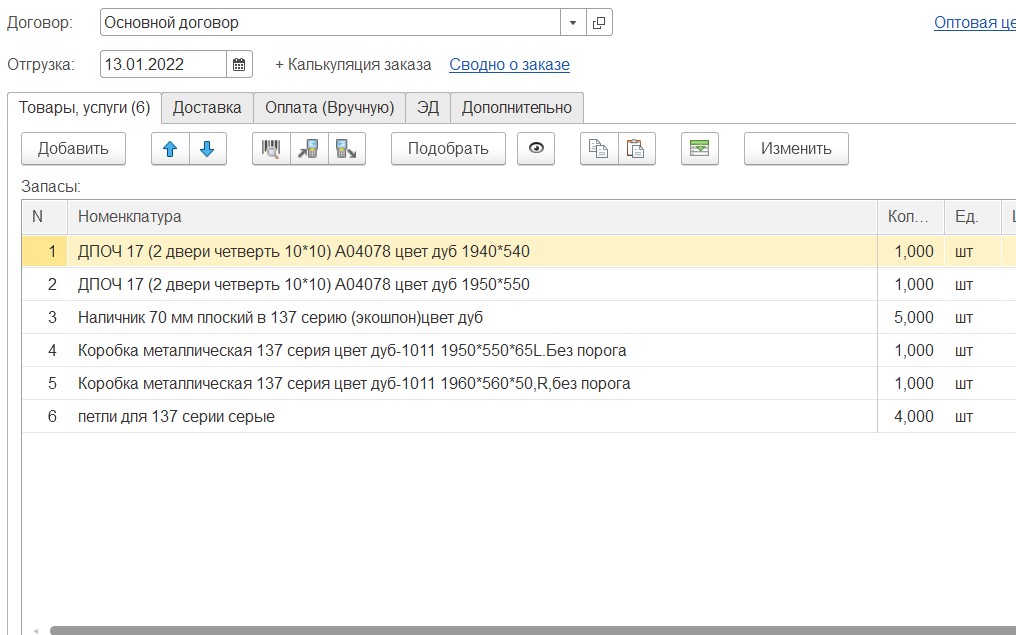
Task: Open the calendar for the Отгрузка date
Action: pyautogui.click(x=239, y=65)
